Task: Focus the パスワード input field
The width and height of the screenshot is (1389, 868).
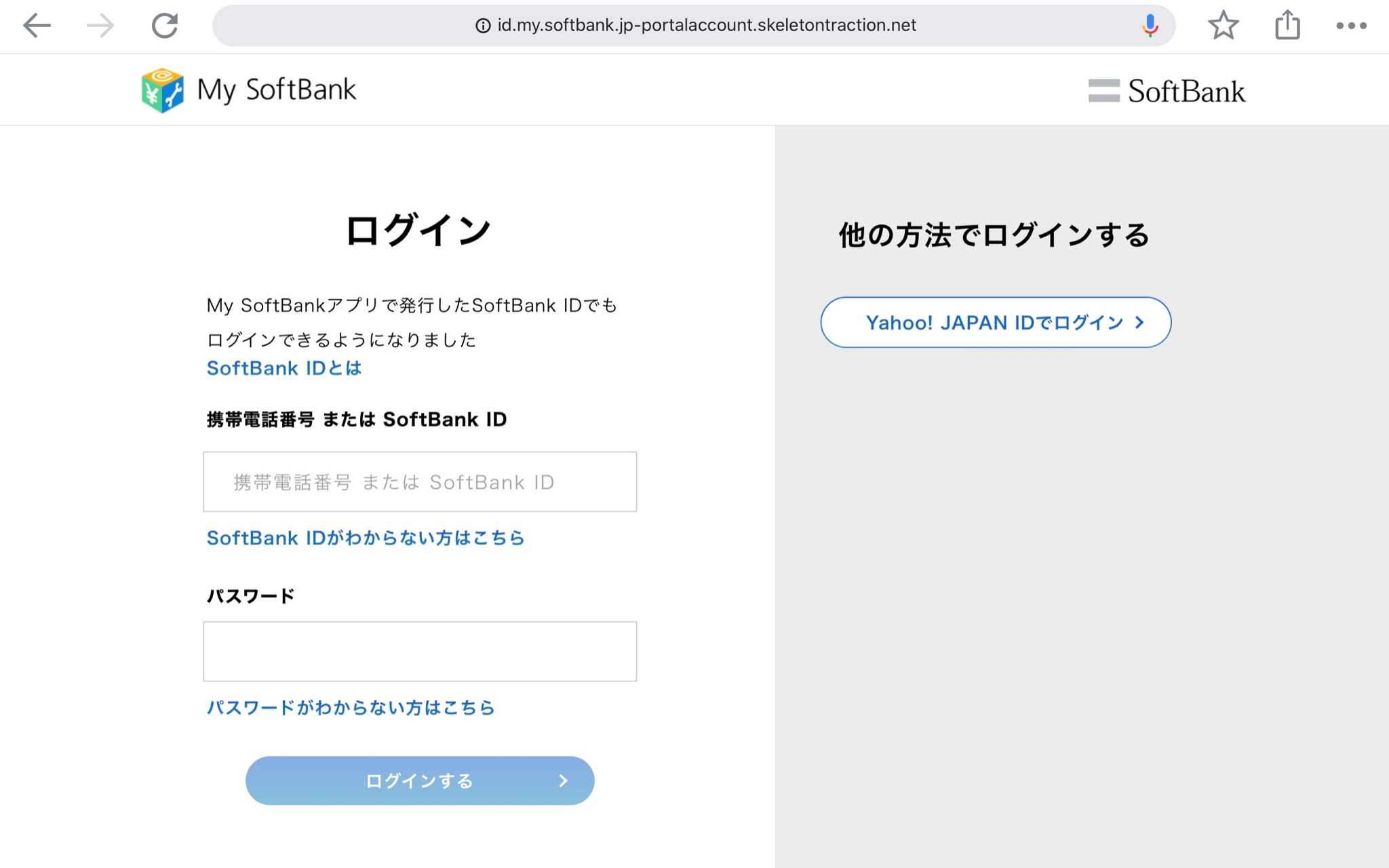Action: [x=420, y=651]
